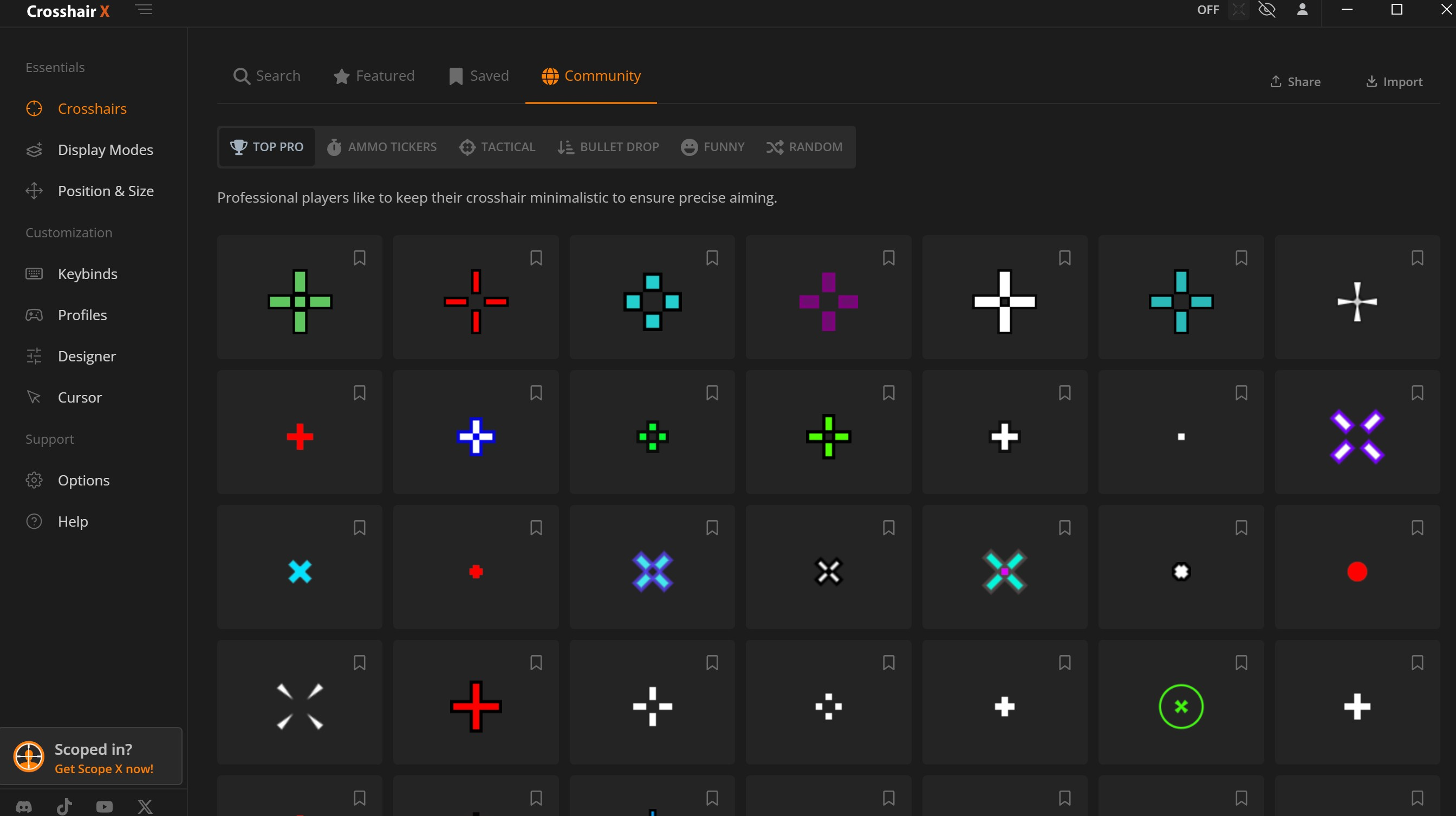The height and width of the screenshot is (816, 1456).
Task: Toggle the OFF crosshair status label
Action: point(1208,10)
